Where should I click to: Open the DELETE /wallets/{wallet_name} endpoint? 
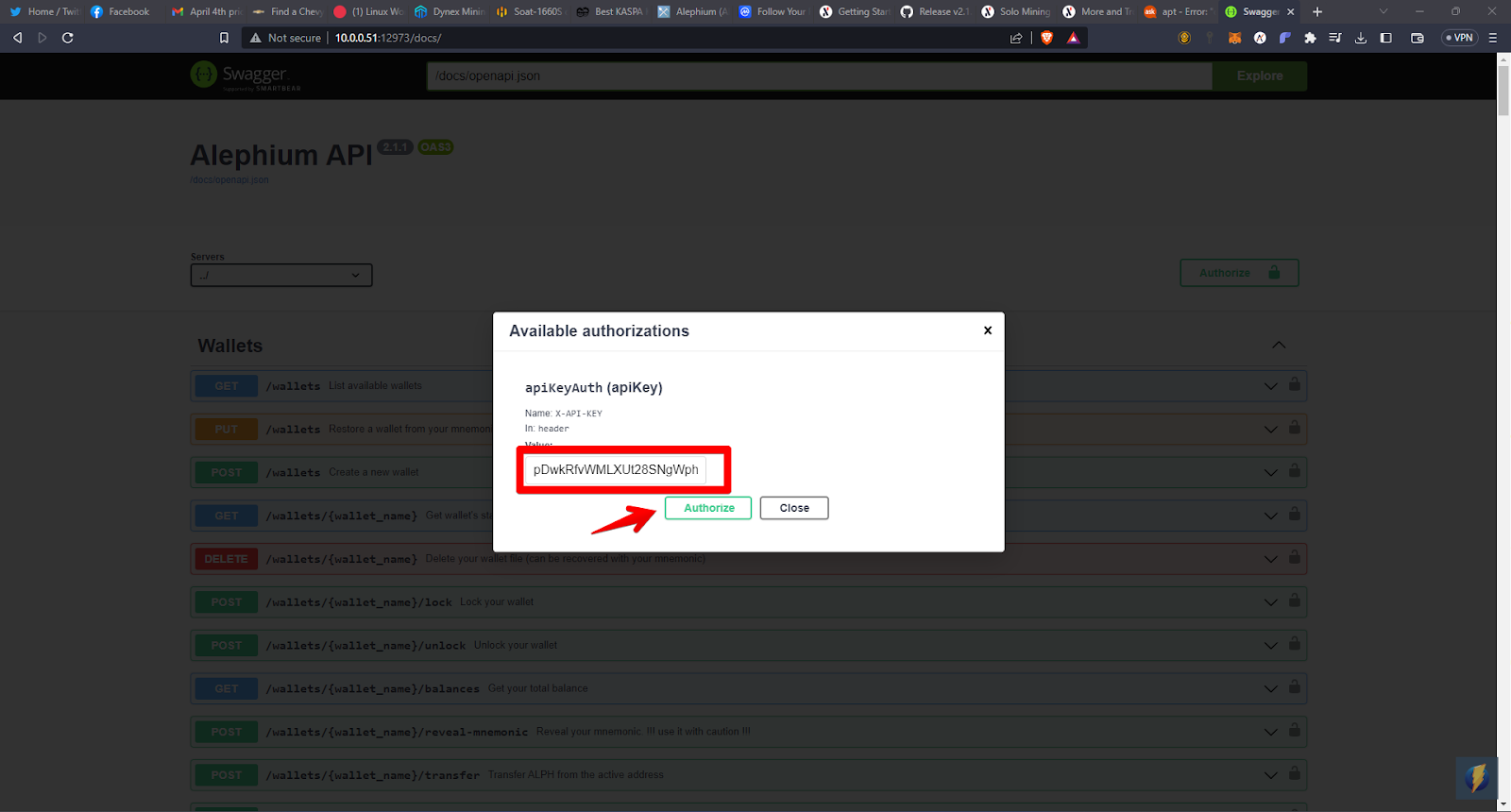pos(748,559)
